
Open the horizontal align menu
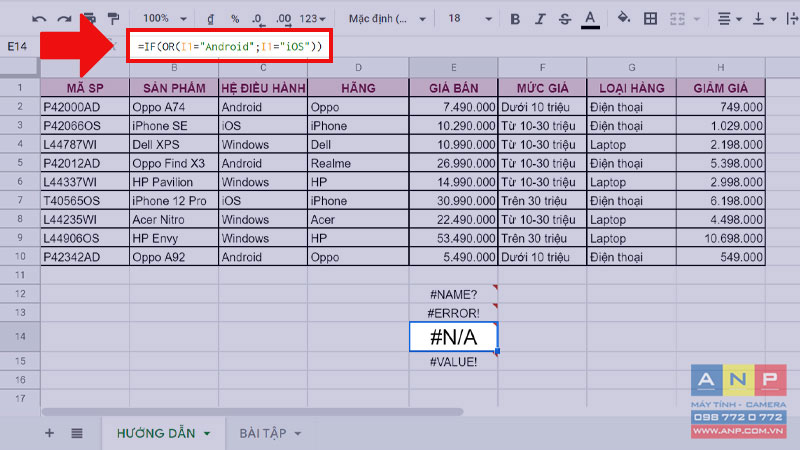click(729, 19)
